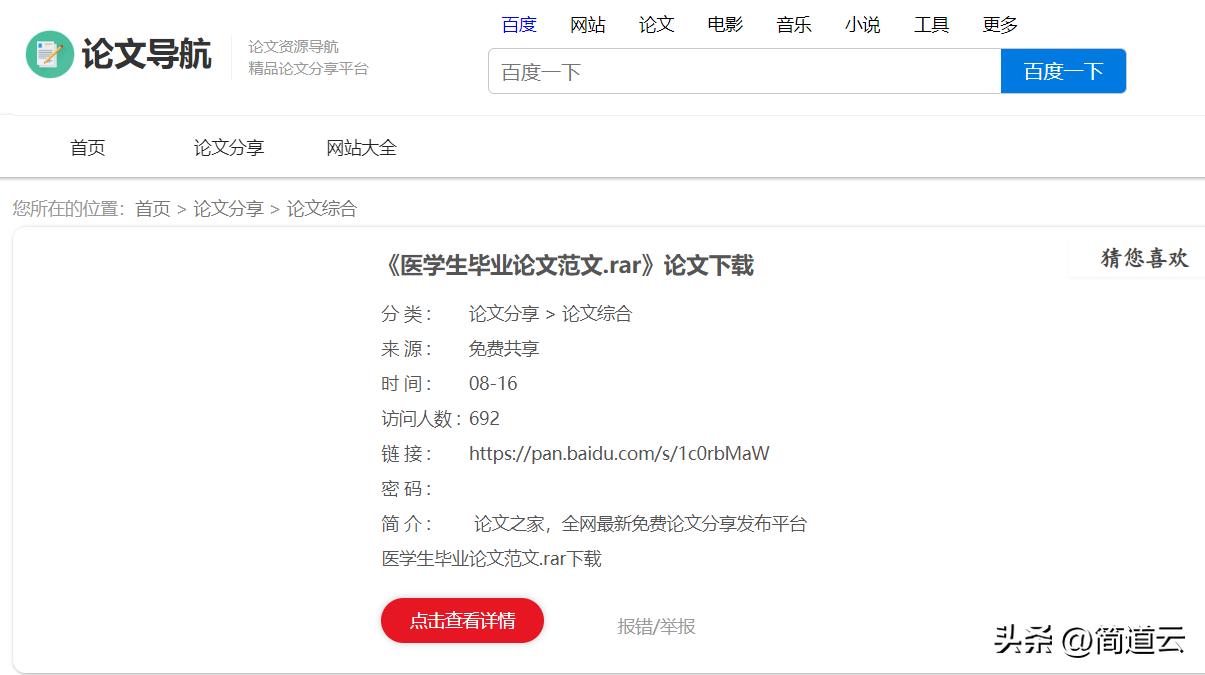Open the 论文分享 navigation menu item
This screenshot has width=1205, height=675.
228,146
